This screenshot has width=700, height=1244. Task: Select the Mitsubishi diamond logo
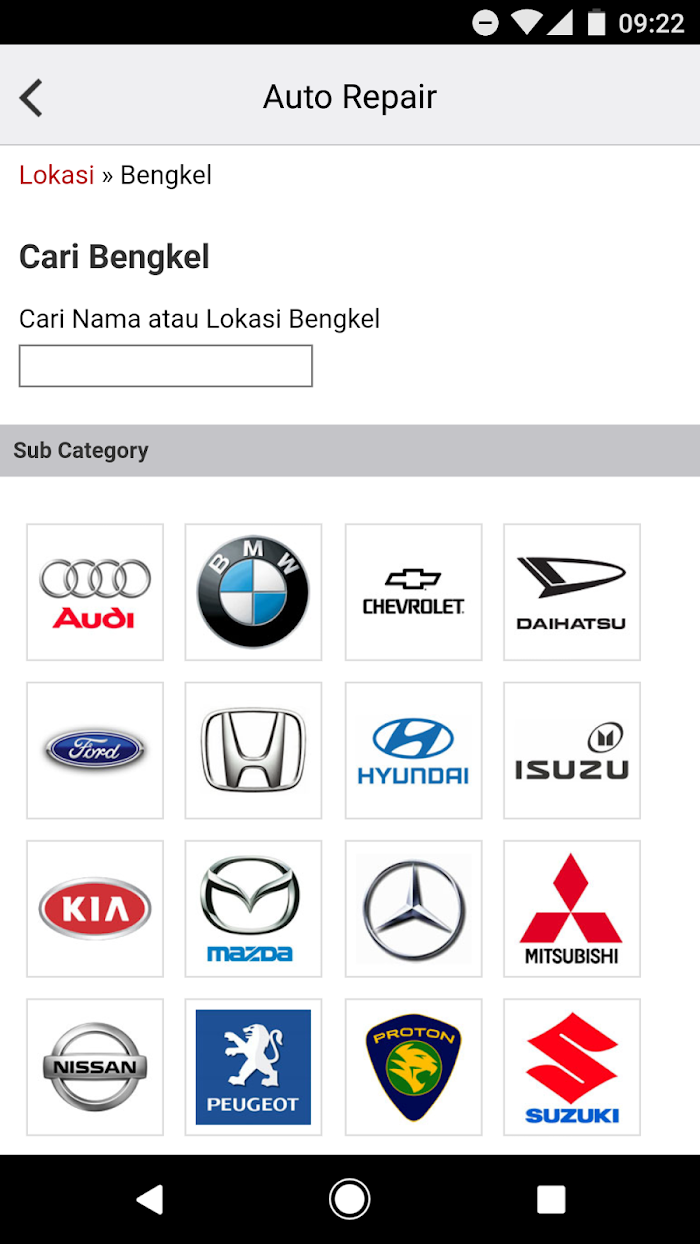point(571,908)
